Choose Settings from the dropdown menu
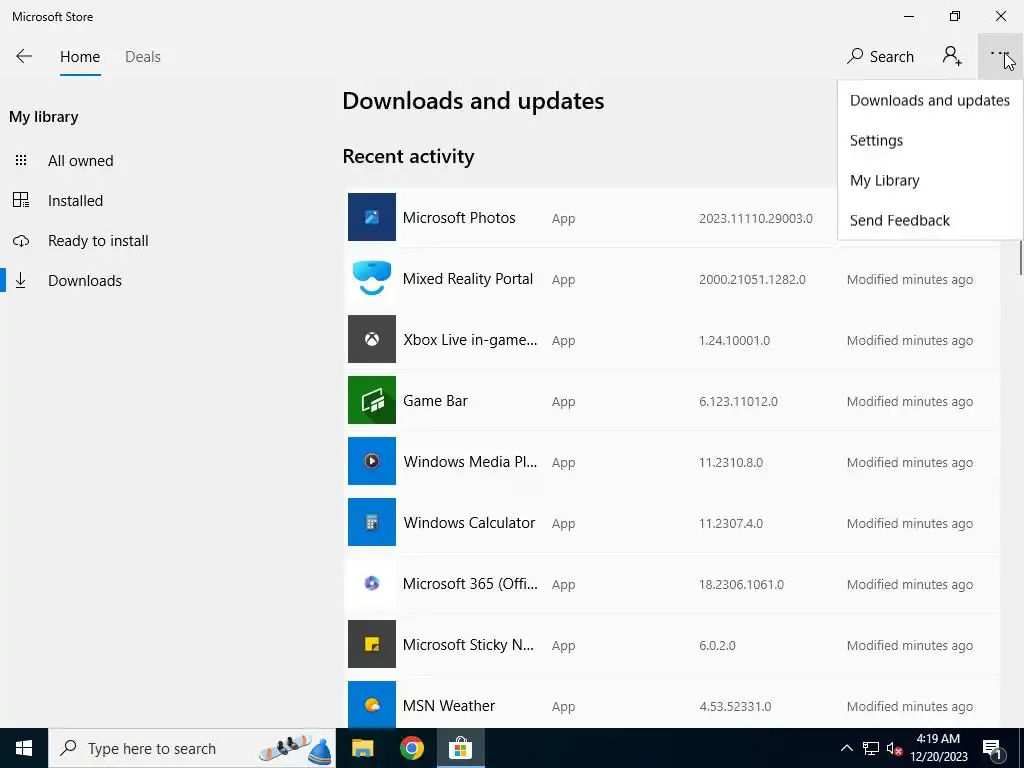 [x=929, y=140]
